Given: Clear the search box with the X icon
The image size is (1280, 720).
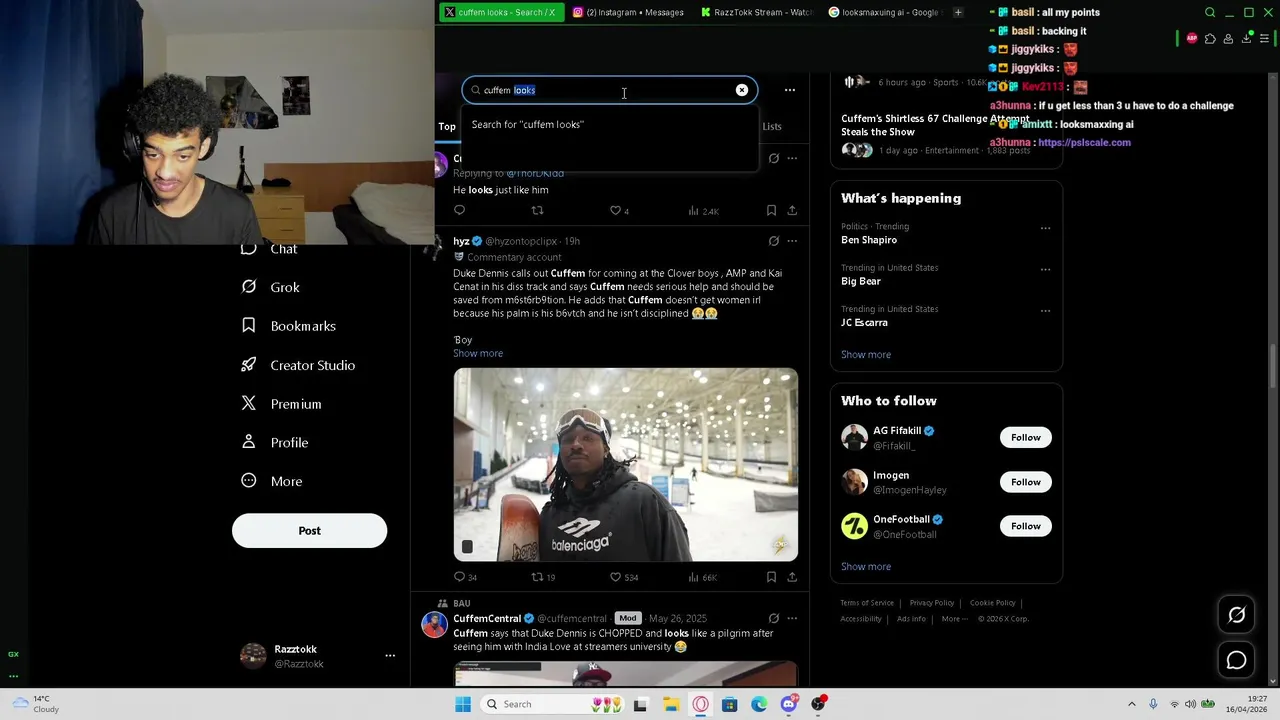Looking at the screenshot, I should 742,90.
